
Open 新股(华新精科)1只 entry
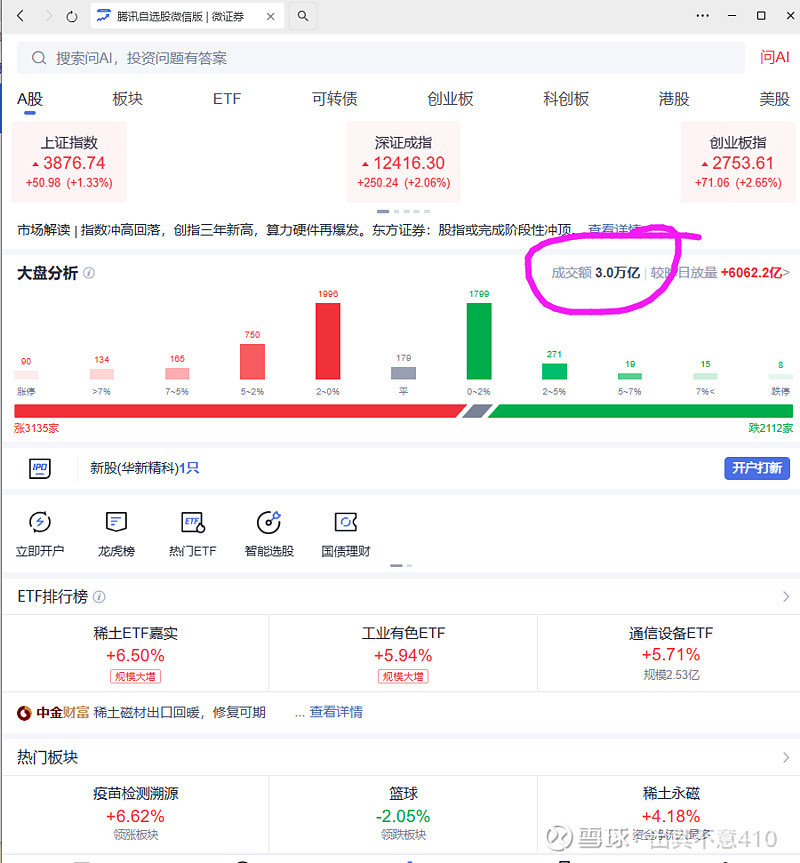pyautogui.click(x=145, y=468)
